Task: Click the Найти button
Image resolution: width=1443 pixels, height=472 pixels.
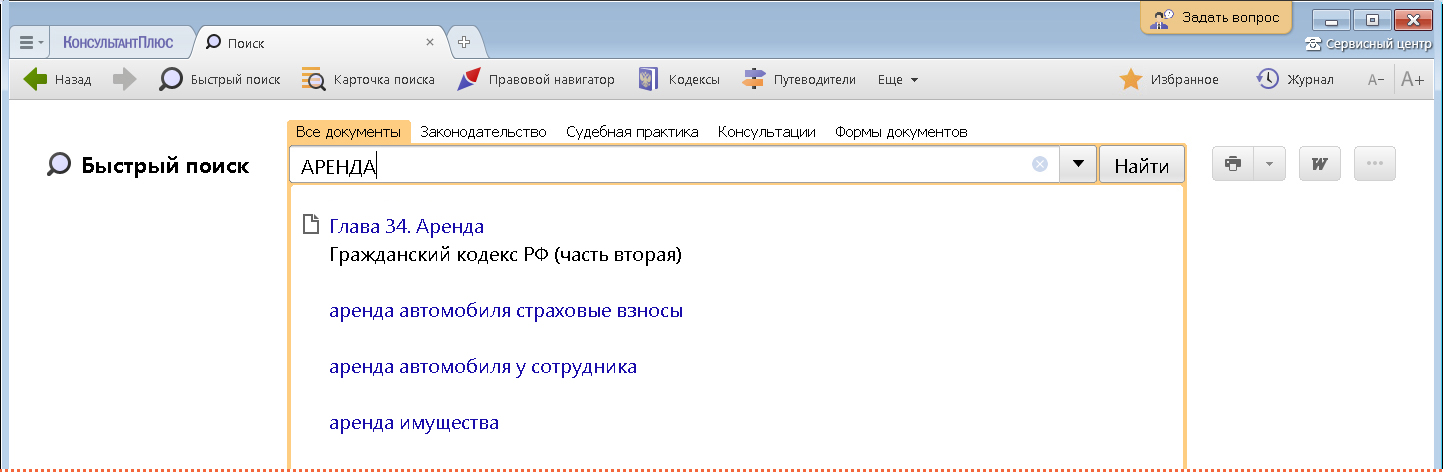Action: click(1142, 165)
